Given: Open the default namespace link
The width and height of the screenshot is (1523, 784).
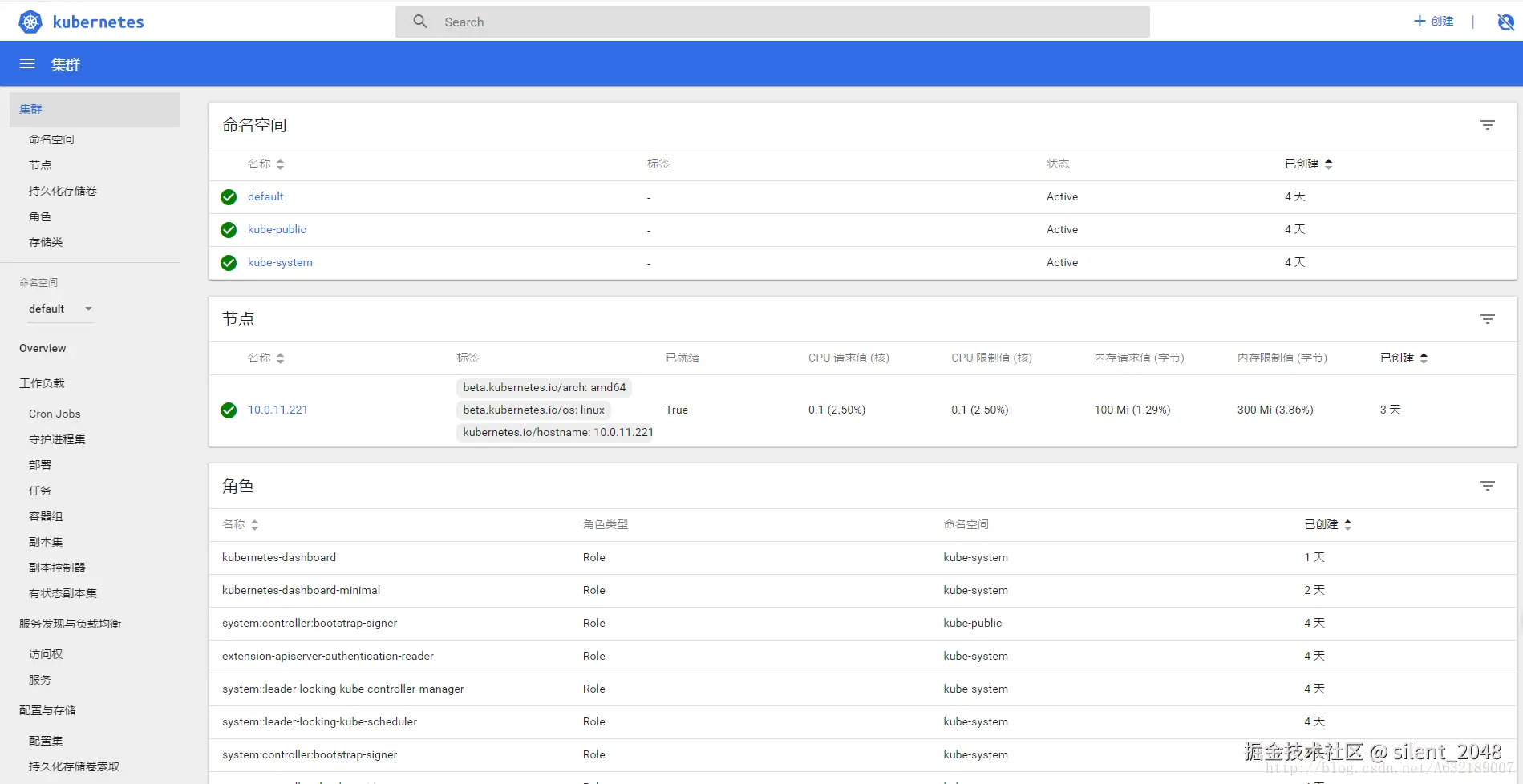Looking at the screenshot, I should coord(265,196).
